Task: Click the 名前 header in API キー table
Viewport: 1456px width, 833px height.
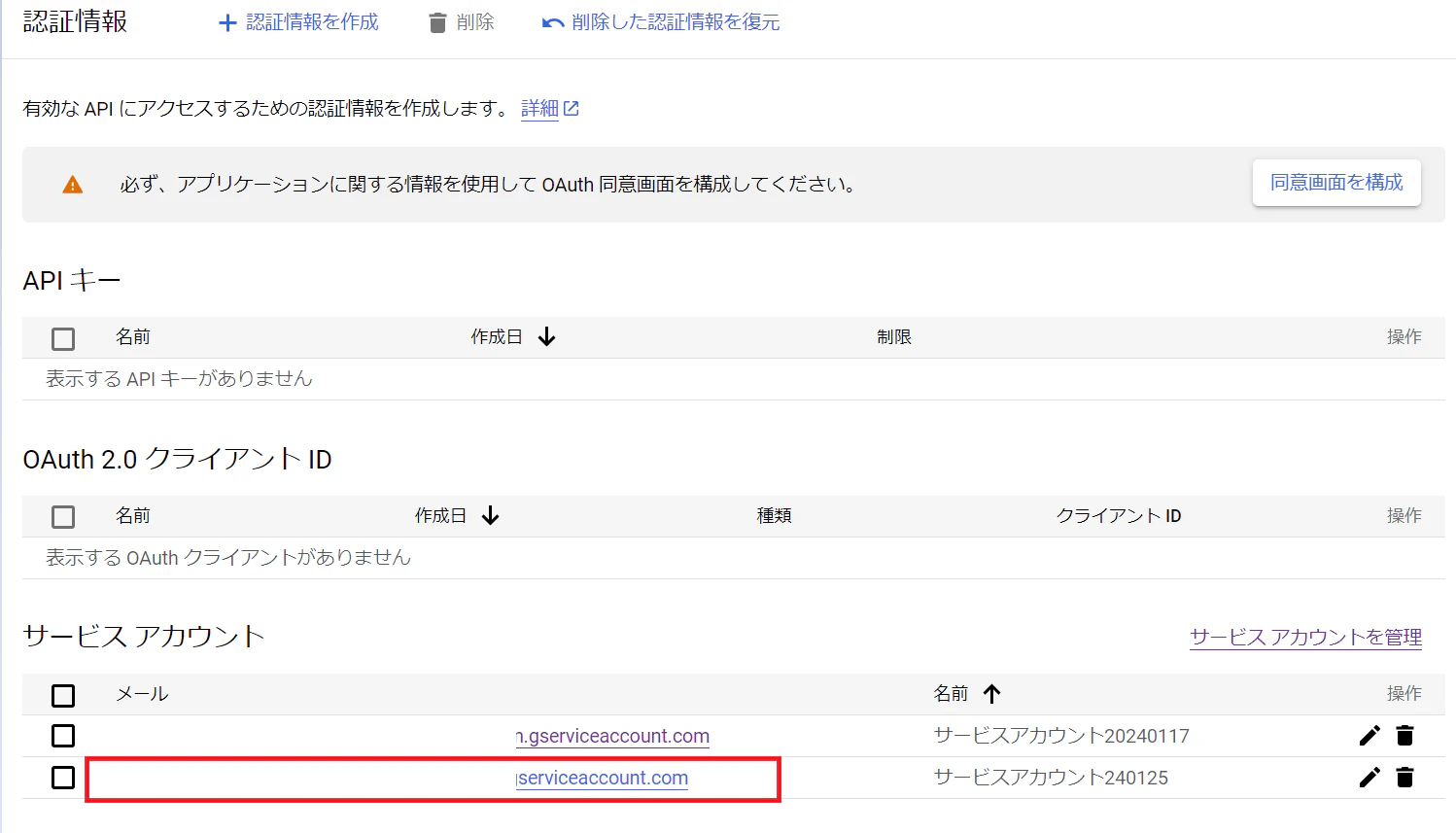Action: [133, 337]
